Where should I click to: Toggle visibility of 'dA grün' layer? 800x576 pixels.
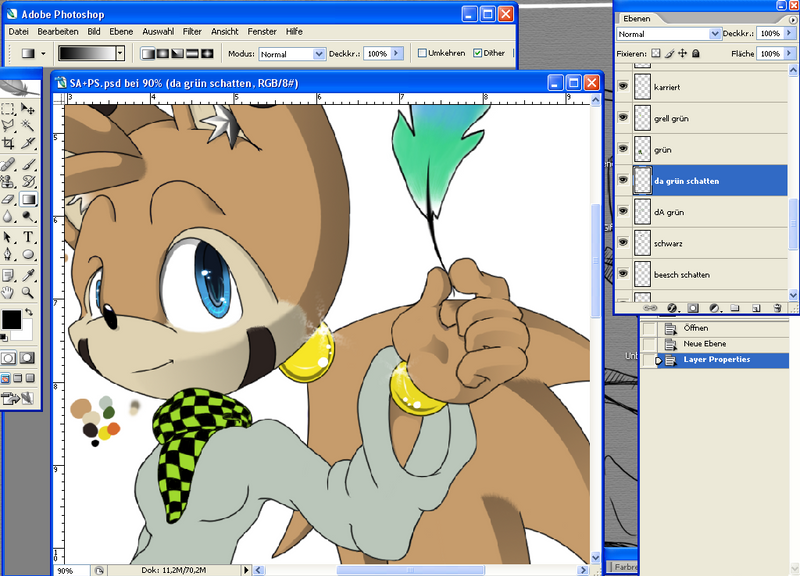click(623, 211)
